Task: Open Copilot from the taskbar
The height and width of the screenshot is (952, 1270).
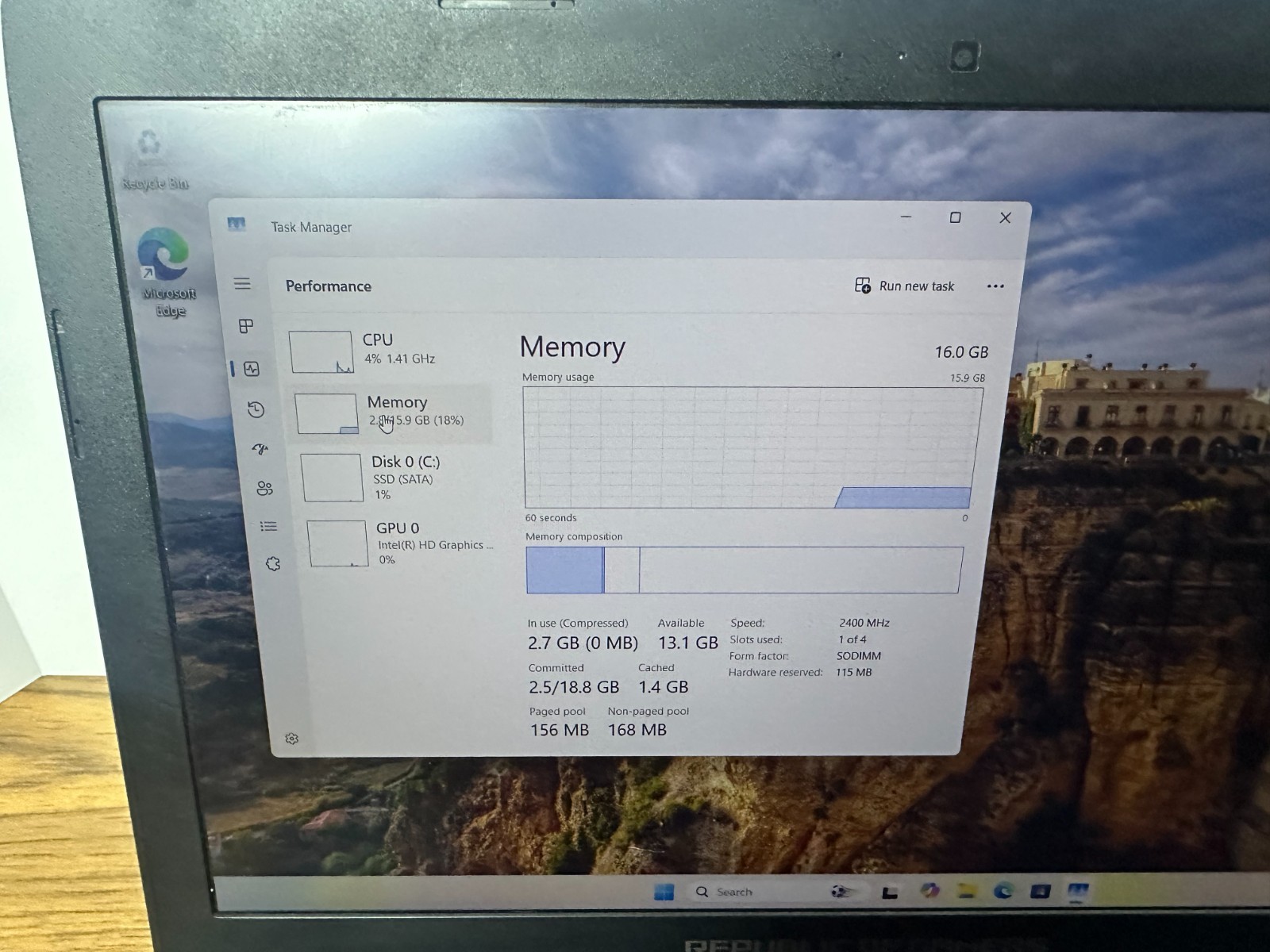Action: (929, 891)
